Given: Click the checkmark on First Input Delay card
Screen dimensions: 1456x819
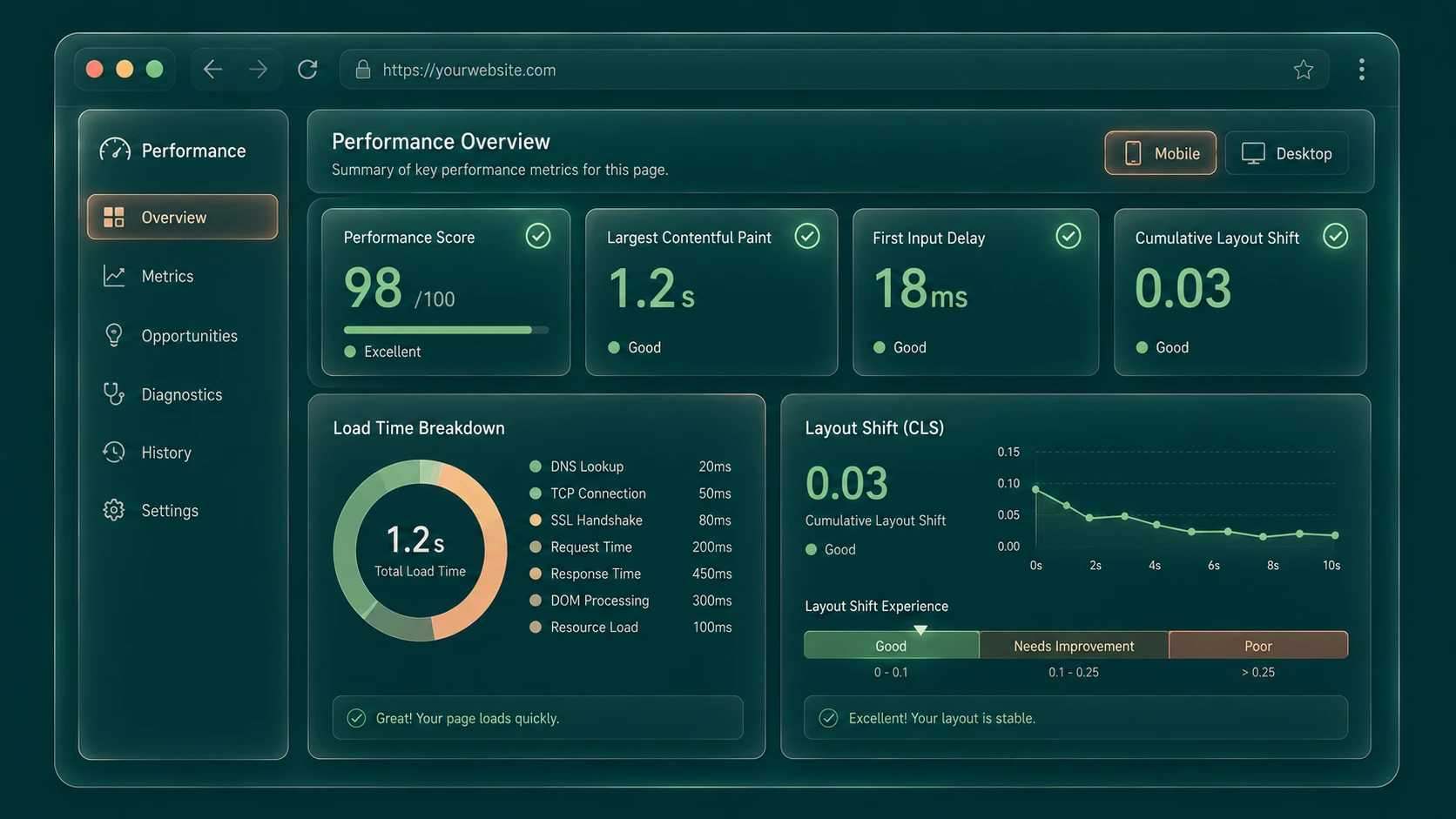Looking at the screenshot, I should [1068, 236].
